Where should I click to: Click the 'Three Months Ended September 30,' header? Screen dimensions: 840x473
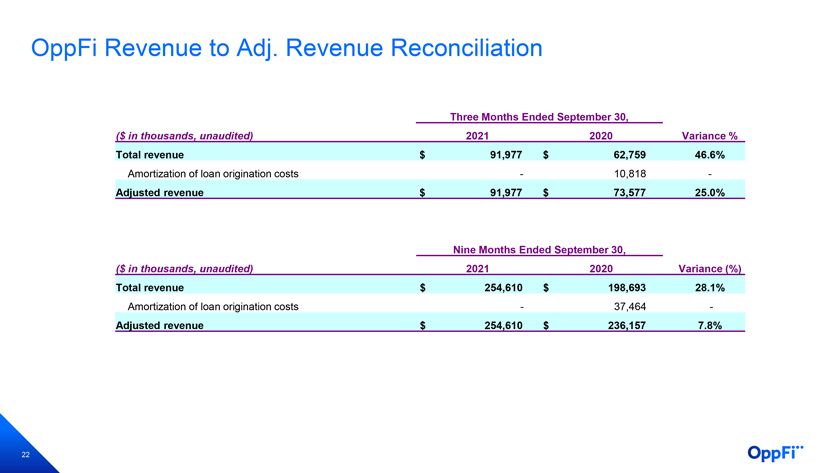pyautogui.click(x=539, y=117)
